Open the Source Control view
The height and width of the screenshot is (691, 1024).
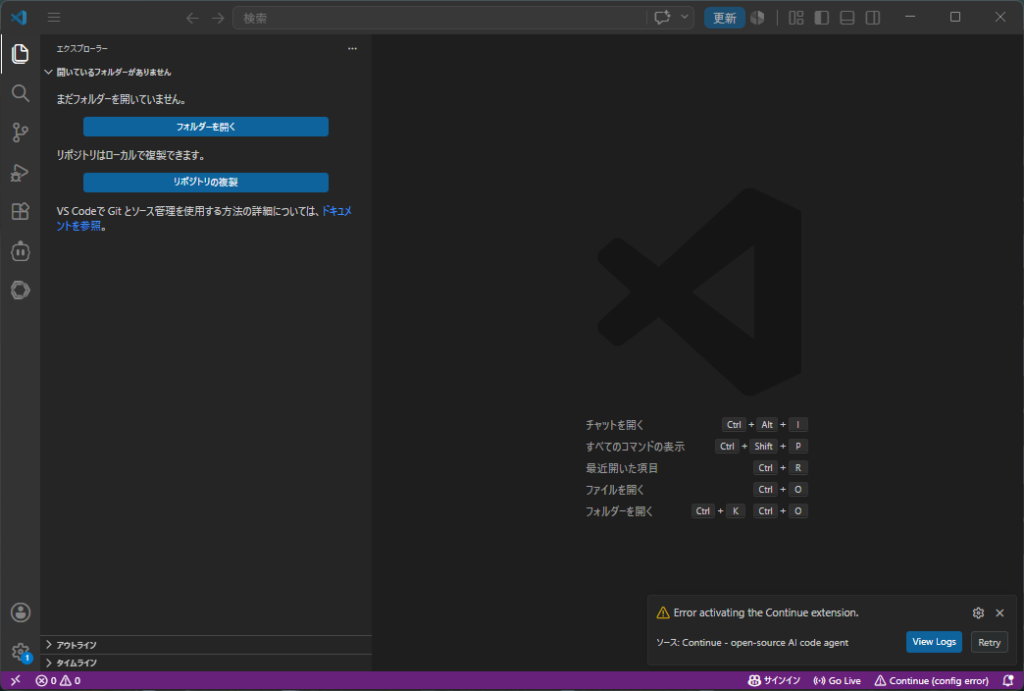tap(20, 133)
